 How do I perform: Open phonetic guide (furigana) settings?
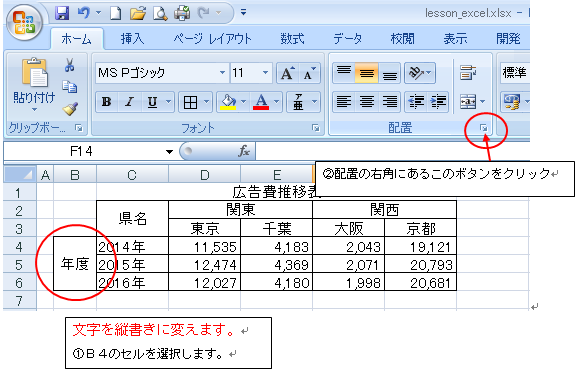point(298,102)
